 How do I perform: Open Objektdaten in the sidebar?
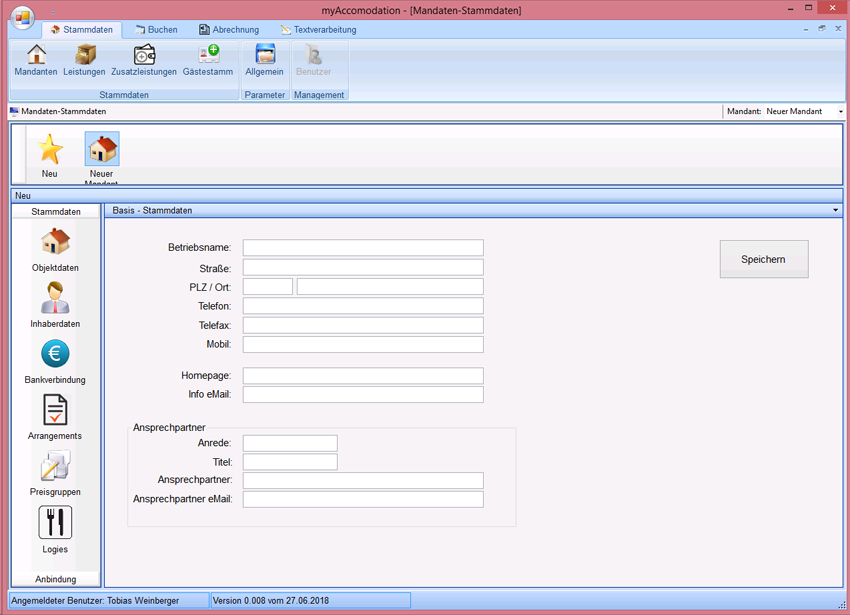55,249
